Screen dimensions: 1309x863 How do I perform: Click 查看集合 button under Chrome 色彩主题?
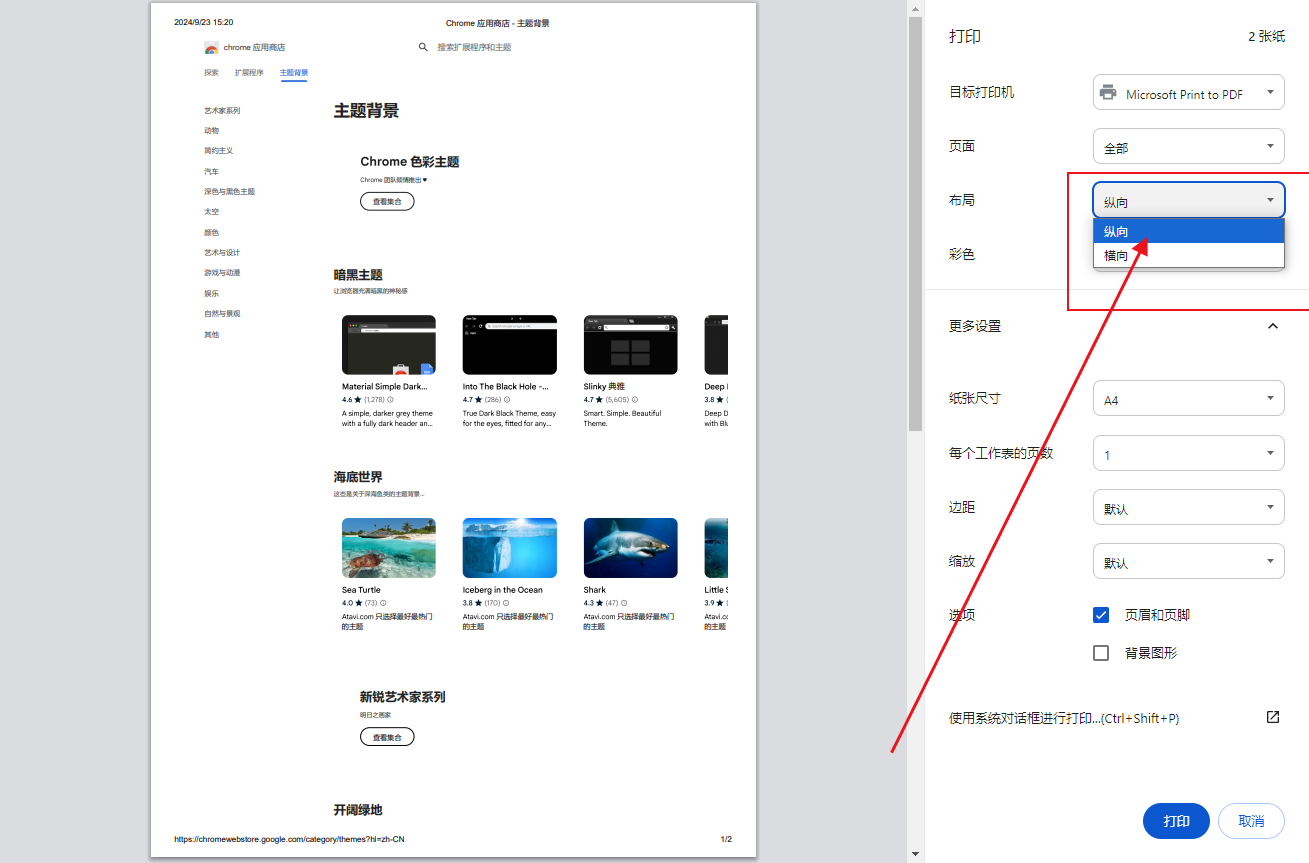coord(387,201)
